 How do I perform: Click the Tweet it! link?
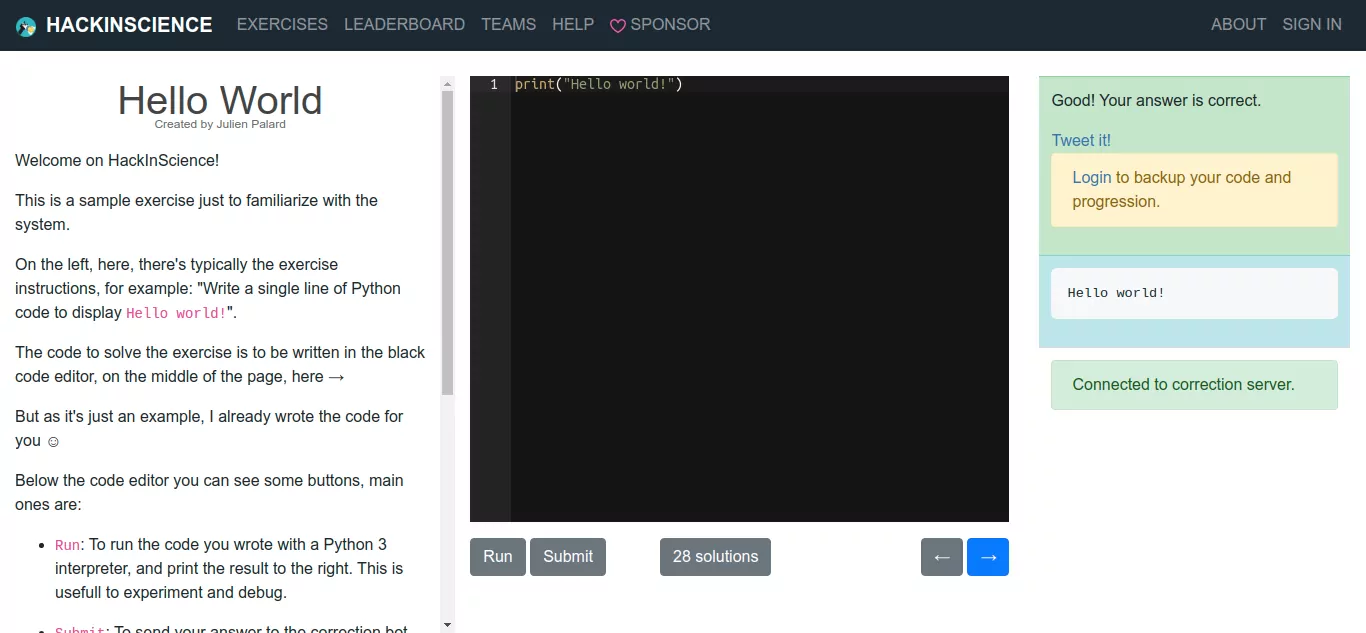[1081, 141]
